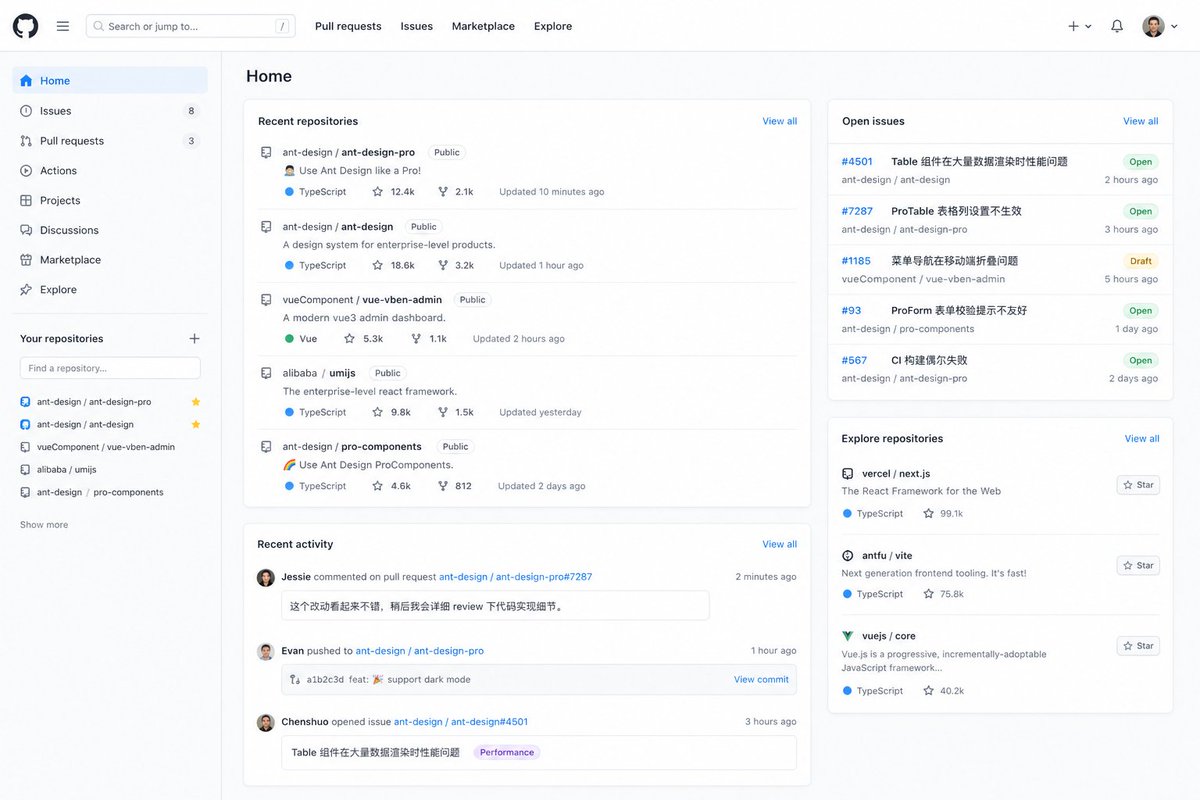Open Issues in top navigation
Screen dimensions: 1200x800
417,26
